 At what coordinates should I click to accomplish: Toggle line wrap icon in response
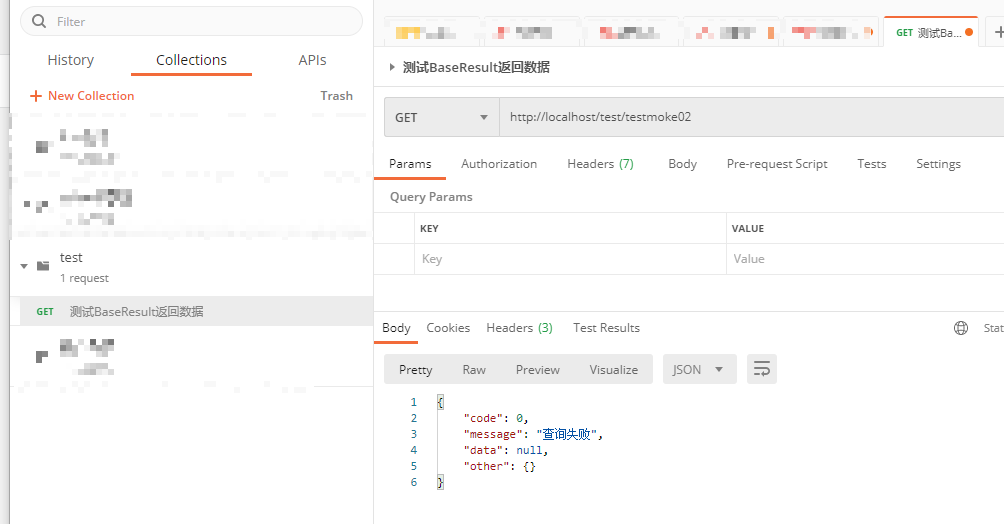coord(761,369)
